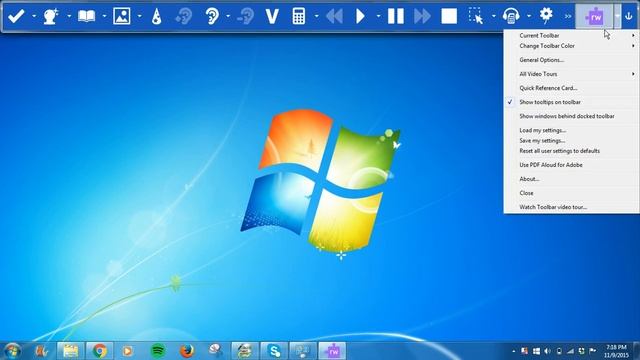Open the About... menu item

[x=571, y=179]
